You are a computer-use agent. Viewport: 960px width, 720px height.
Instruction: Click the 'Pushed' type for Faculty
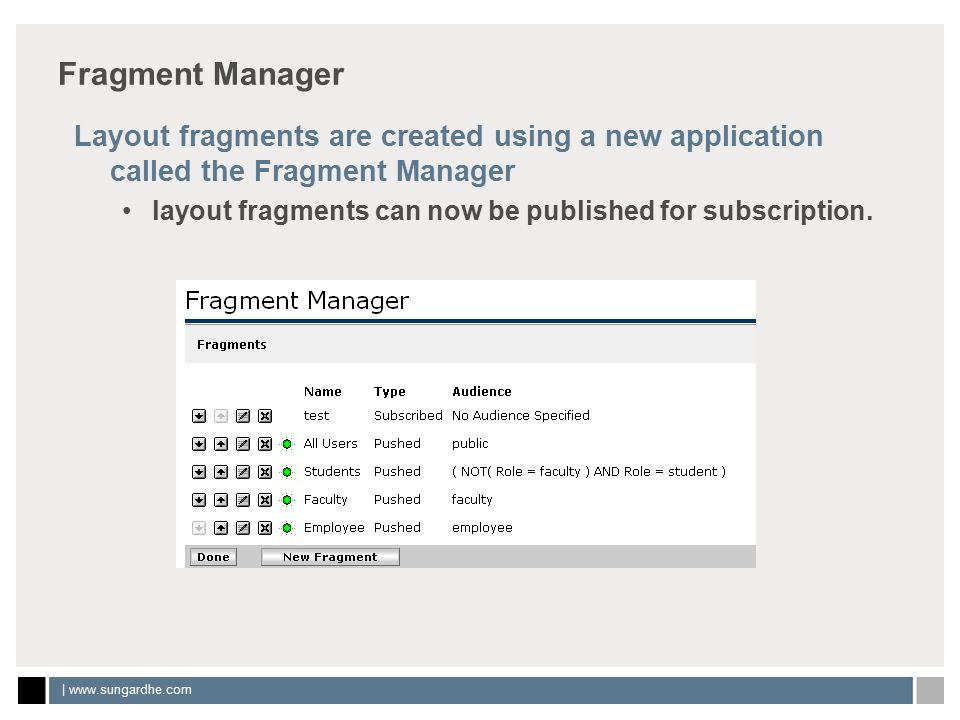point(397,500)
